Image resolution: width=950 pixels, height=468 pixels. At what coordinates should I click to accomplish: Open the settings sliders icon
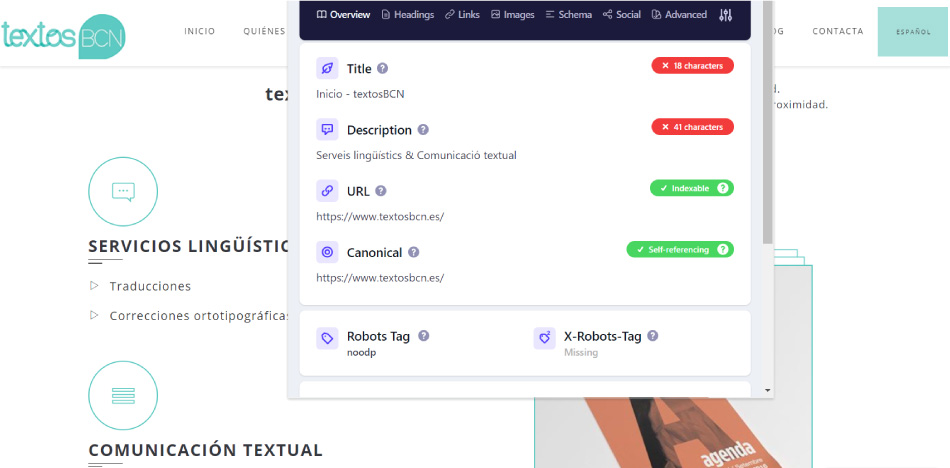[725, 15]
